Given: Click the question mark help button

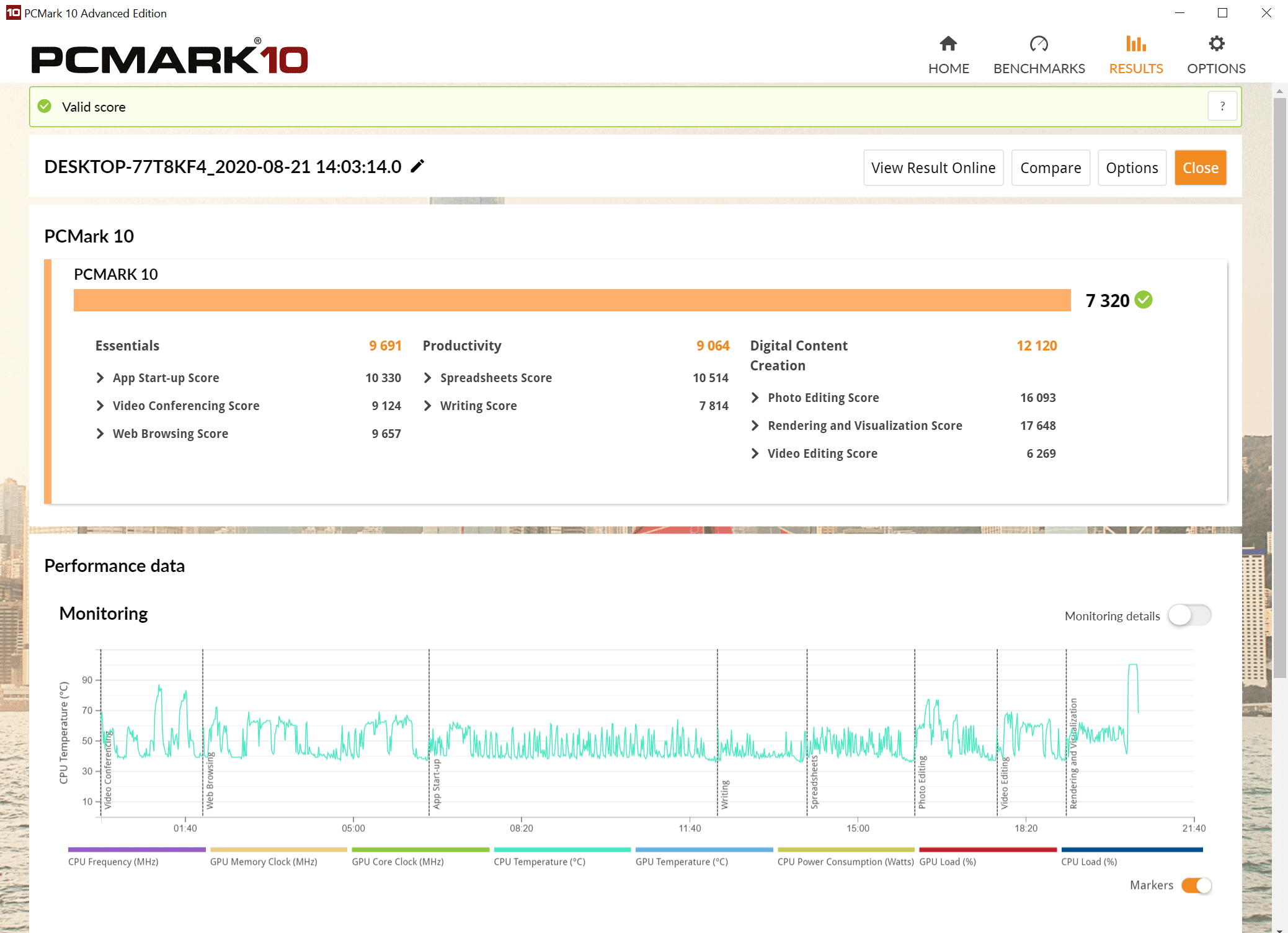Looking at the screenshot, I should pos(1222,106).
